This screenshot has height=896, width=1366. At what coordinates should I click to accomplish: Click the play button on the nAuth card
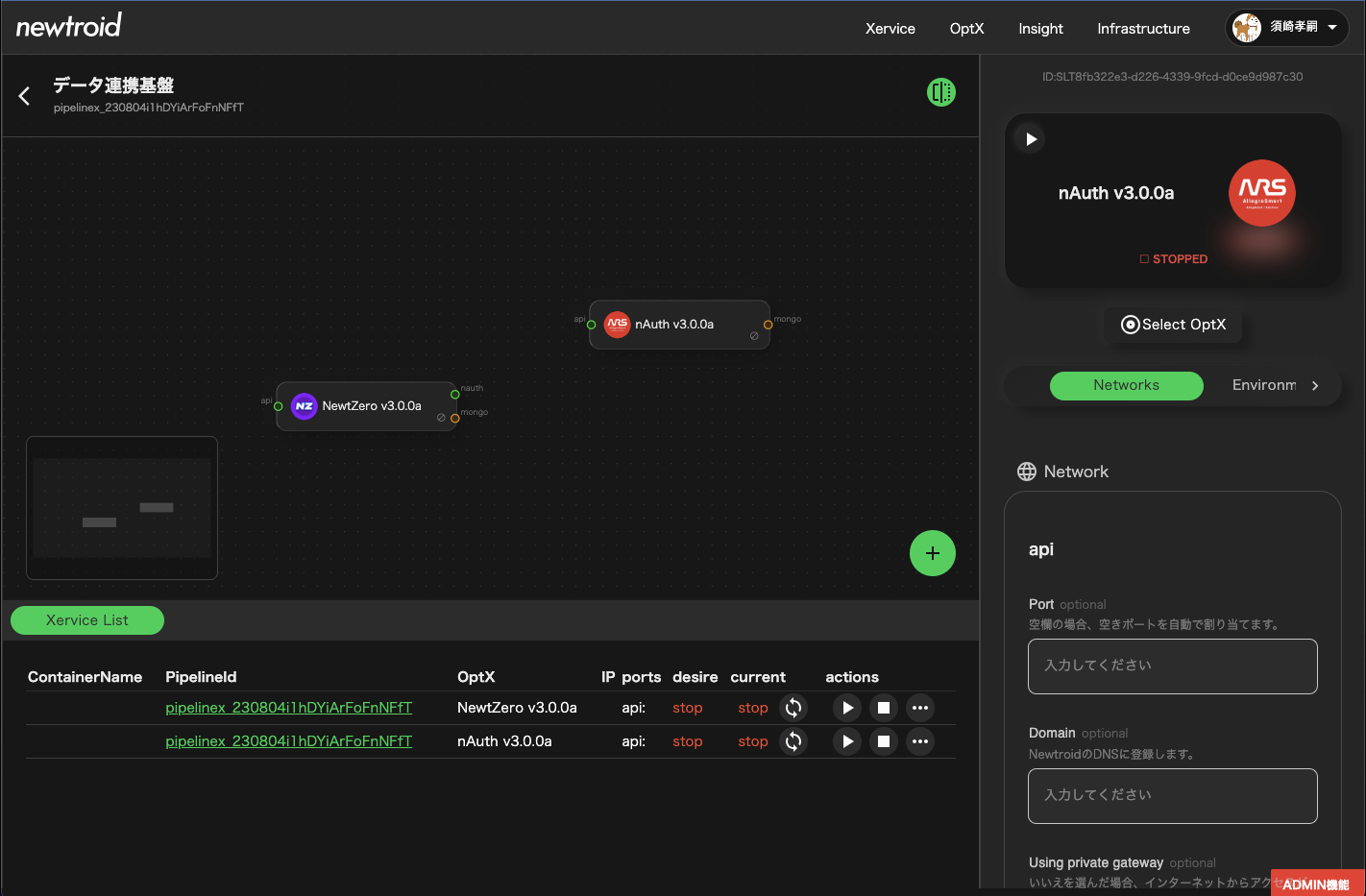pyautogui.click(x=1031, y=139)
